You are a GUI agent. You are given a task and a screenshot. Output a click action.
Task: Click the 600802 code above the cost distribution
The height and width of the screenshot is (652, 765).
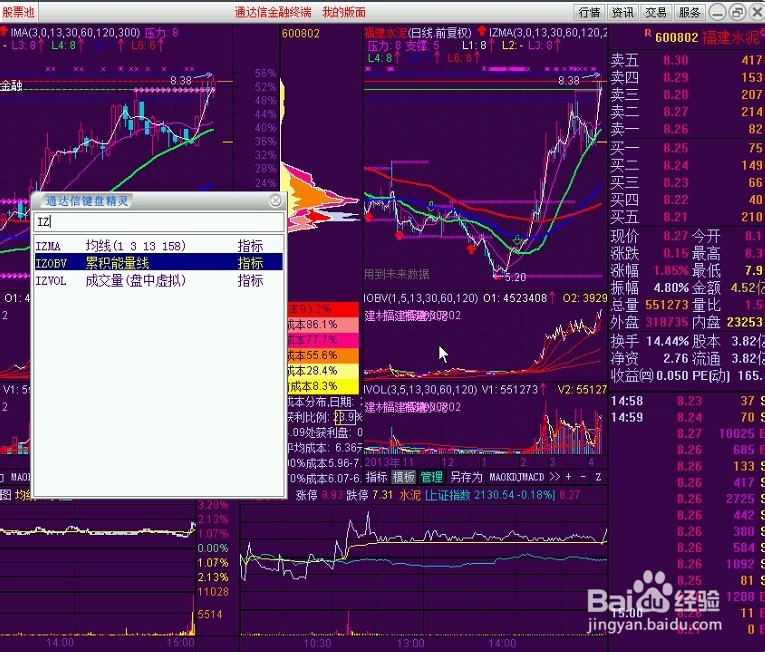click(x=301, y=33)
